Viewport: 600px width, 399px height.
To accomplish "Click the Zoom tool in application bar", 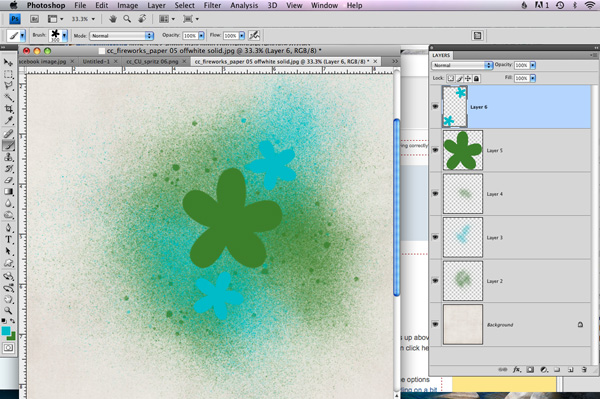I will click(x=127, y=19).
